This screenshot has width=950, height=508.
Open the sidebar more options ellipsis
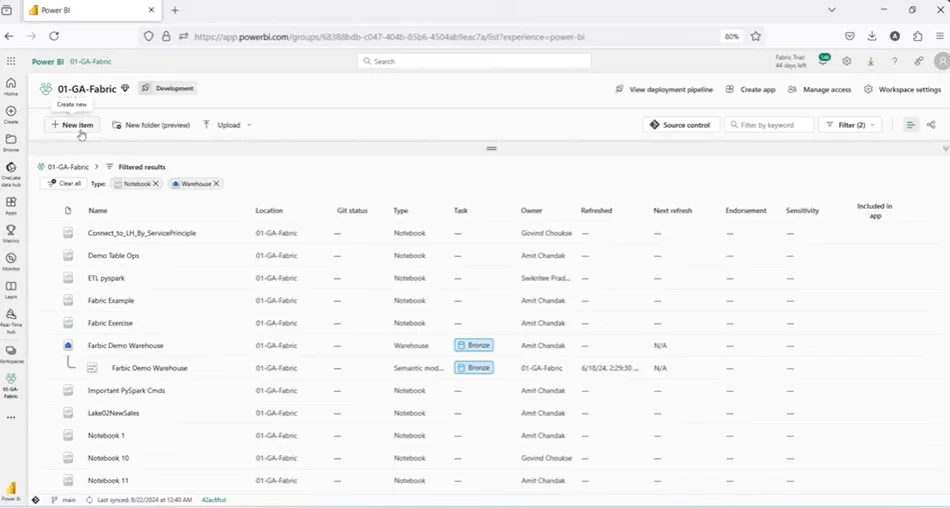(x=11, y=417)
